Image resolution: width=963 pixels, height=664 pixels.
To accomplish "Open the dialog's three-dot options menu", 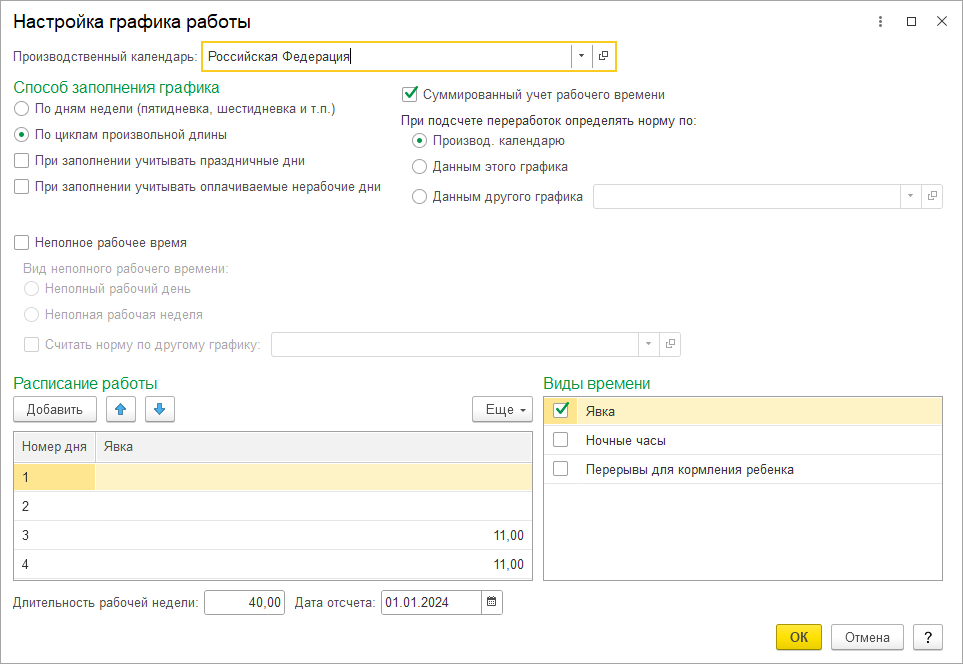I will click(x=880, y=21).
